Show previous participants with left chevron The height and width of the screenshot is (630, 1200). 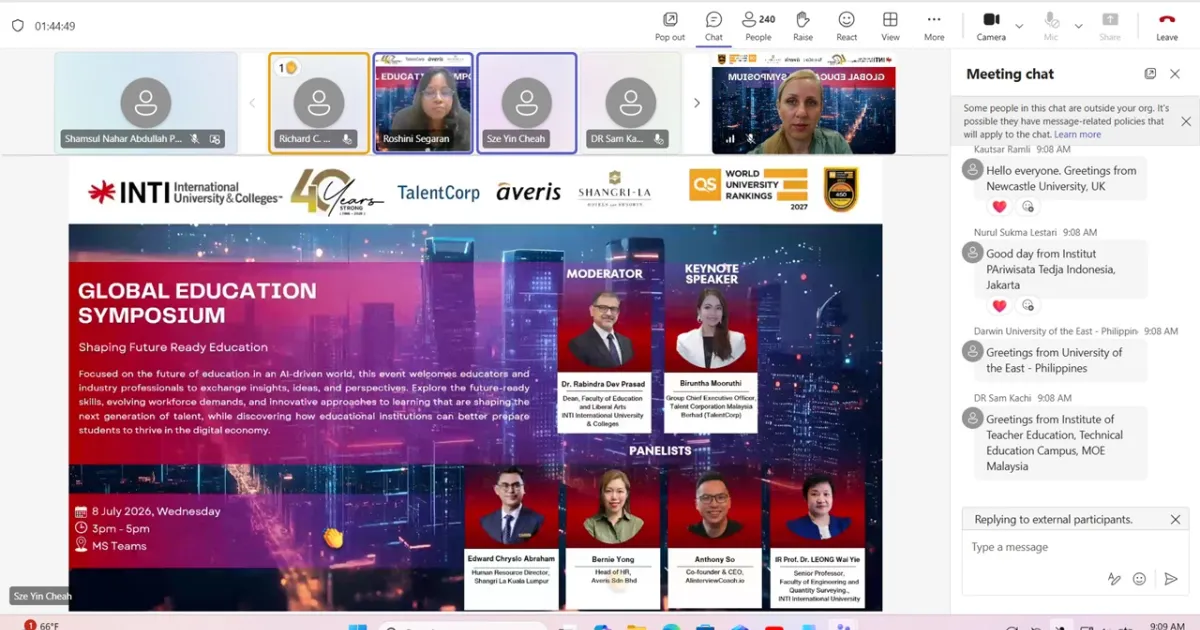pos(252,103)
